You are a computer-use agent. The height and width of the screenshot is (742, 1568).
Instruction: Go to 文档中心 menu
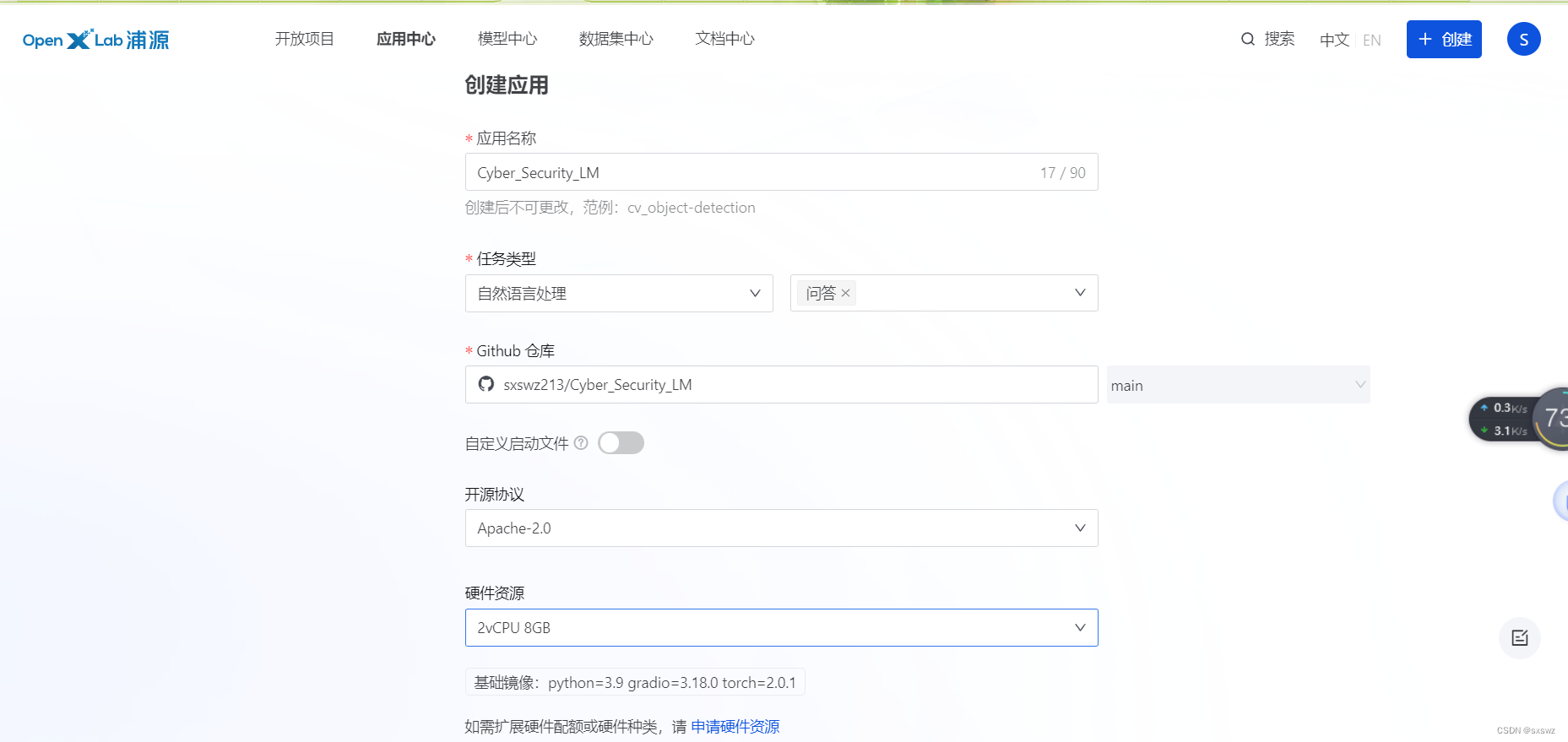pyautogui.click(x=725, y=39)
